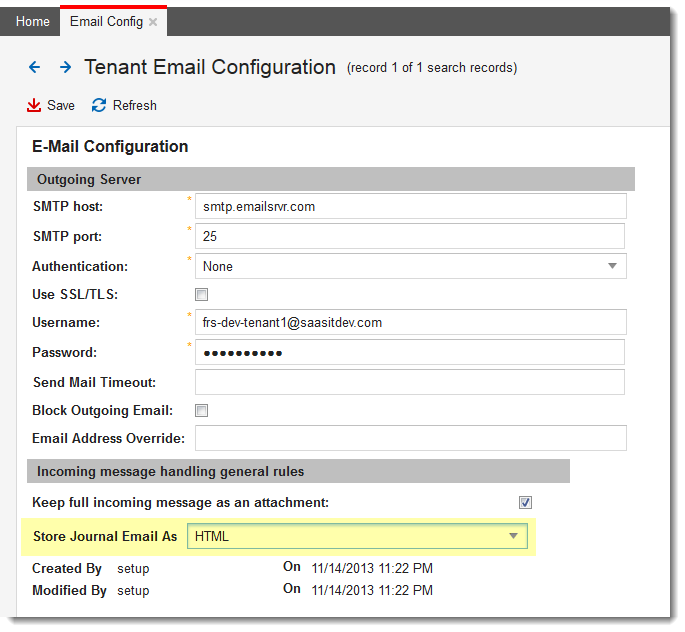Click the Email Address Override field
Screen dimensions: 685x632
pos(411,438)
